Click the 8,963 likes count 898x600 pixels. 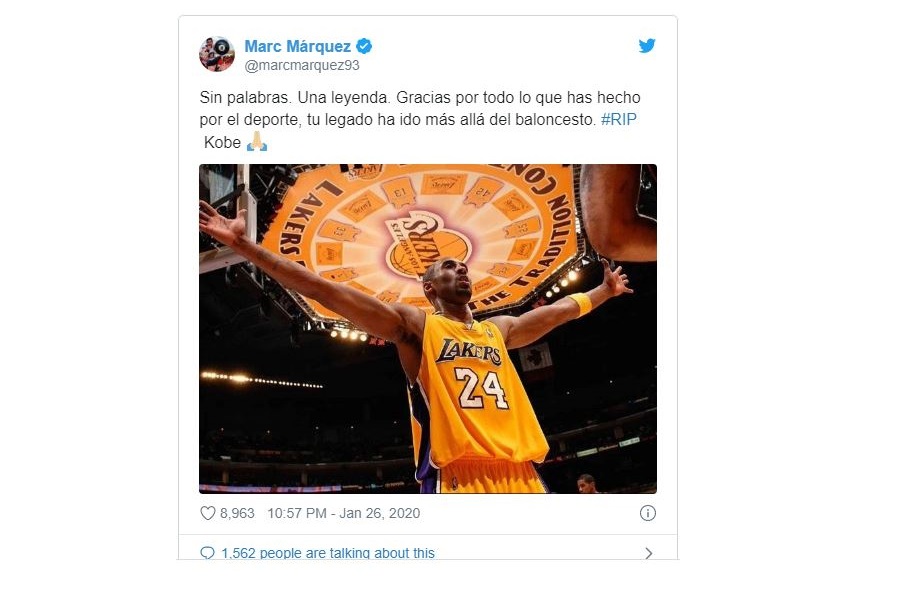(x=237, y=513)
